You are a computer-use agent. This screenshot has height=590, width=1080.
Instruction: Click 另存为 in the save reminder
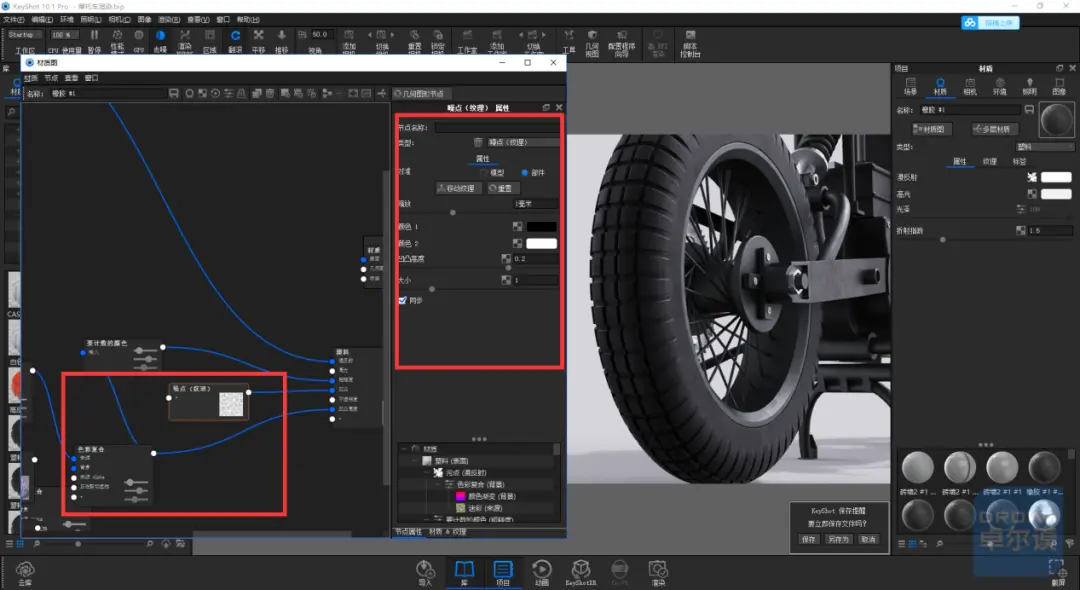[x=838, y=540]
